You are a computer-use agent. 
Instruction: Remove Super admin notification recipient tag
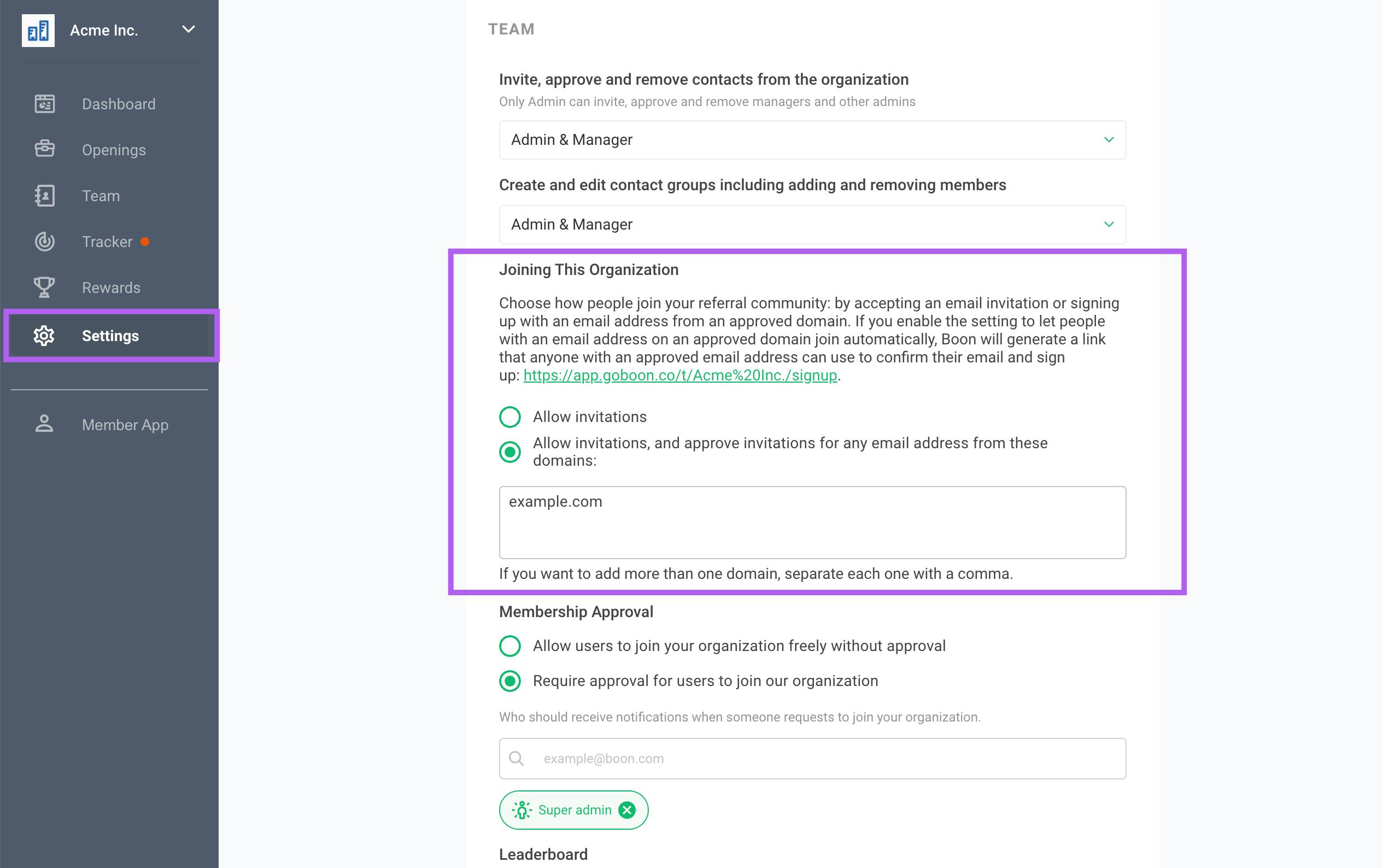tap(627, 810)
